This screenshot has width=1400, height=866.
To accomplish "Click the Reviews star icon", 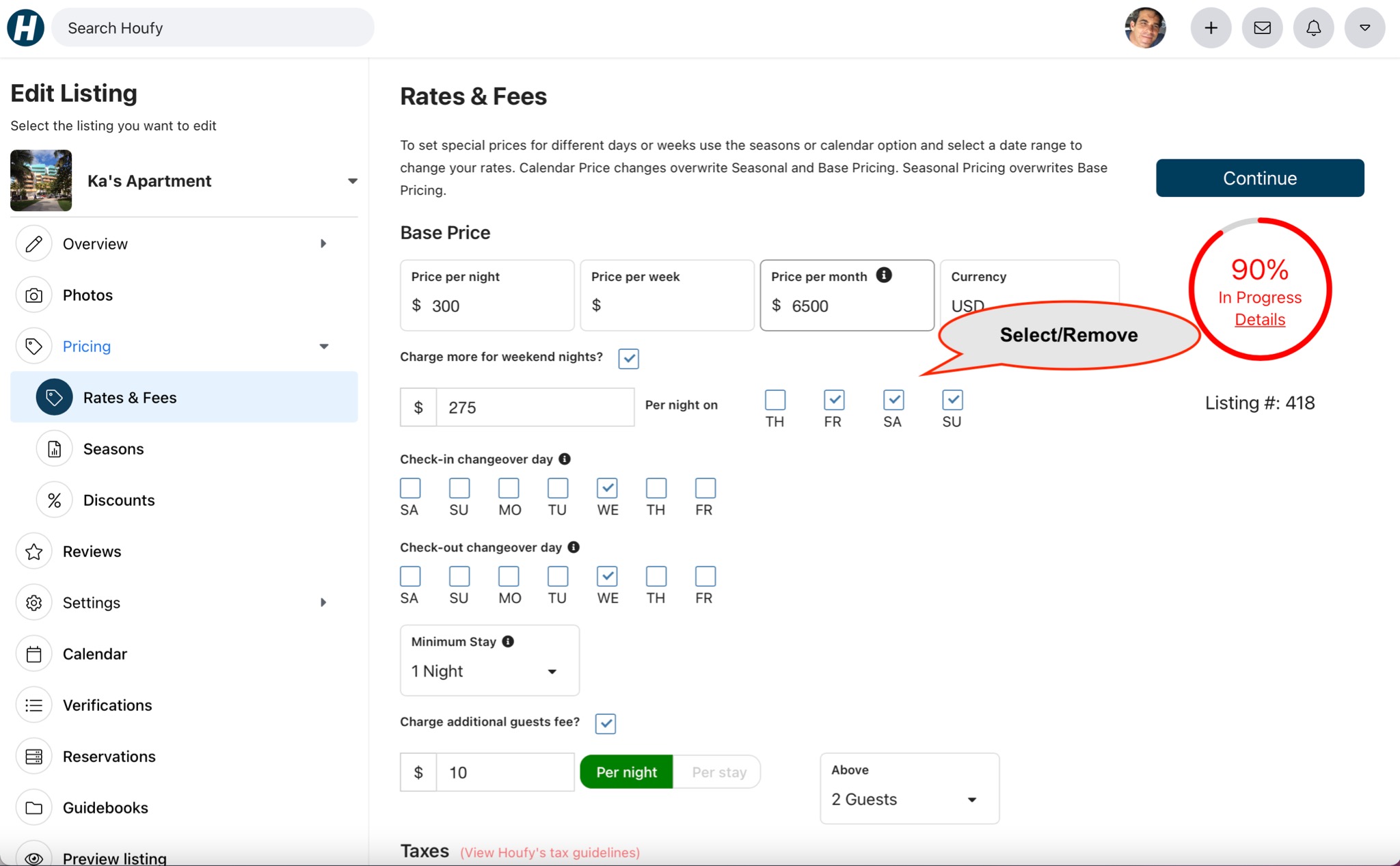I will tap(33, 552).
